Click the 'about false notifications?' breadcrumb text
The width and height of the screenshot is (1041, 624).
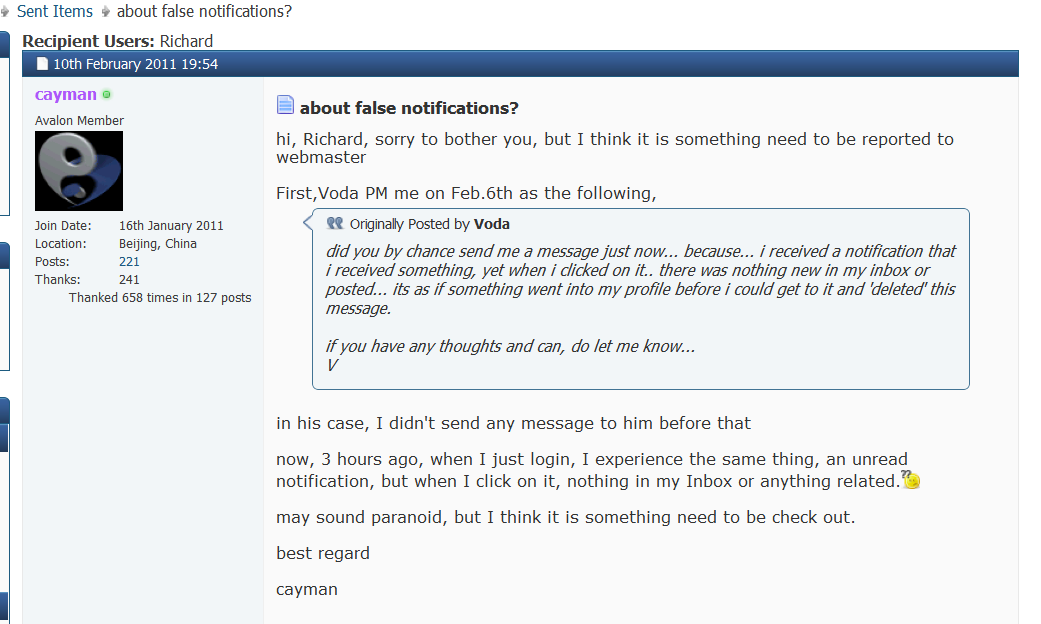[204, 12]
